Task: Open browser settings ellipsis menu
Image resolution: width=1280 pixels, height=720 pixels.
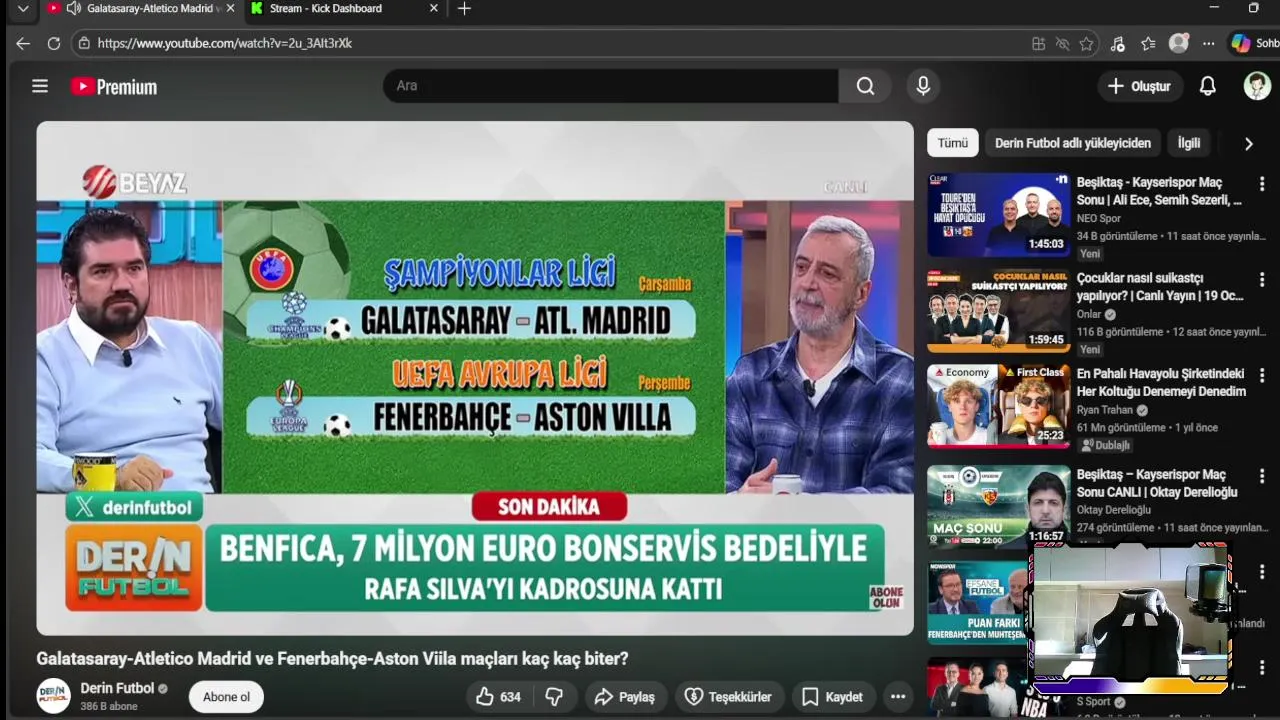Action: pyautogui.click(x=1209, y=43)
